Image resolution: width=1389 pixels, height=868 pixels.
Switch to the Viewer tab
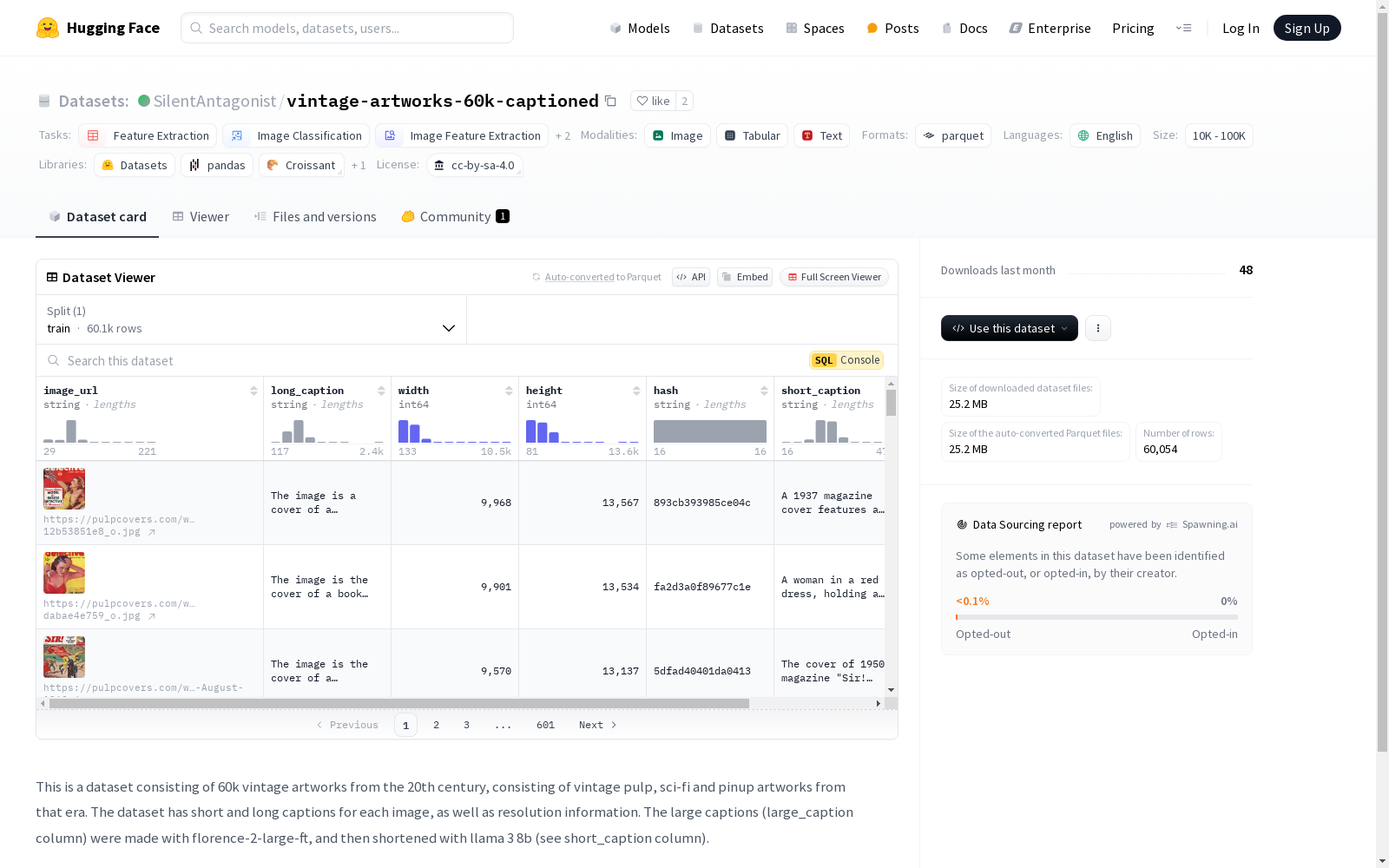201,217
